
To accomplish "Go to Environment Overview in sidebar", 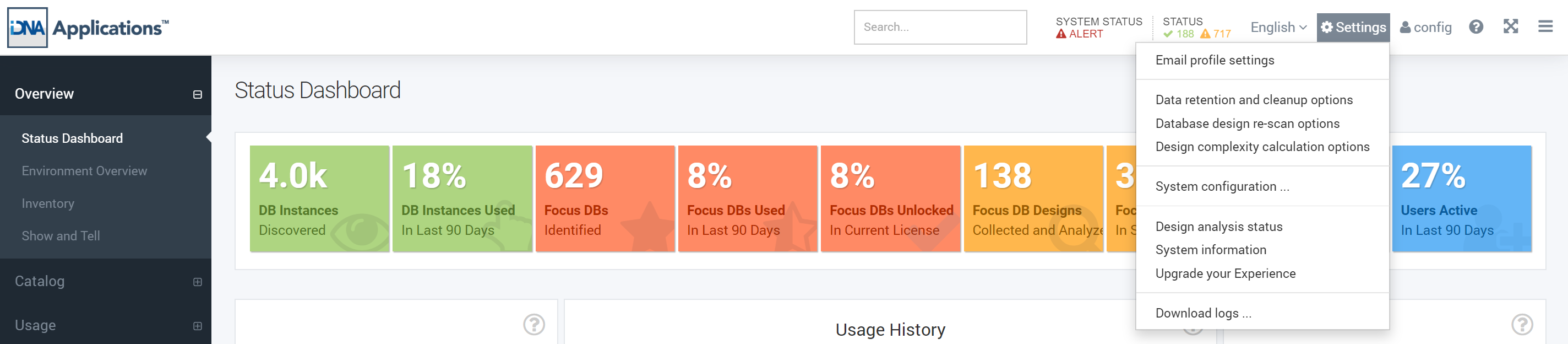I will pos(85,171).
